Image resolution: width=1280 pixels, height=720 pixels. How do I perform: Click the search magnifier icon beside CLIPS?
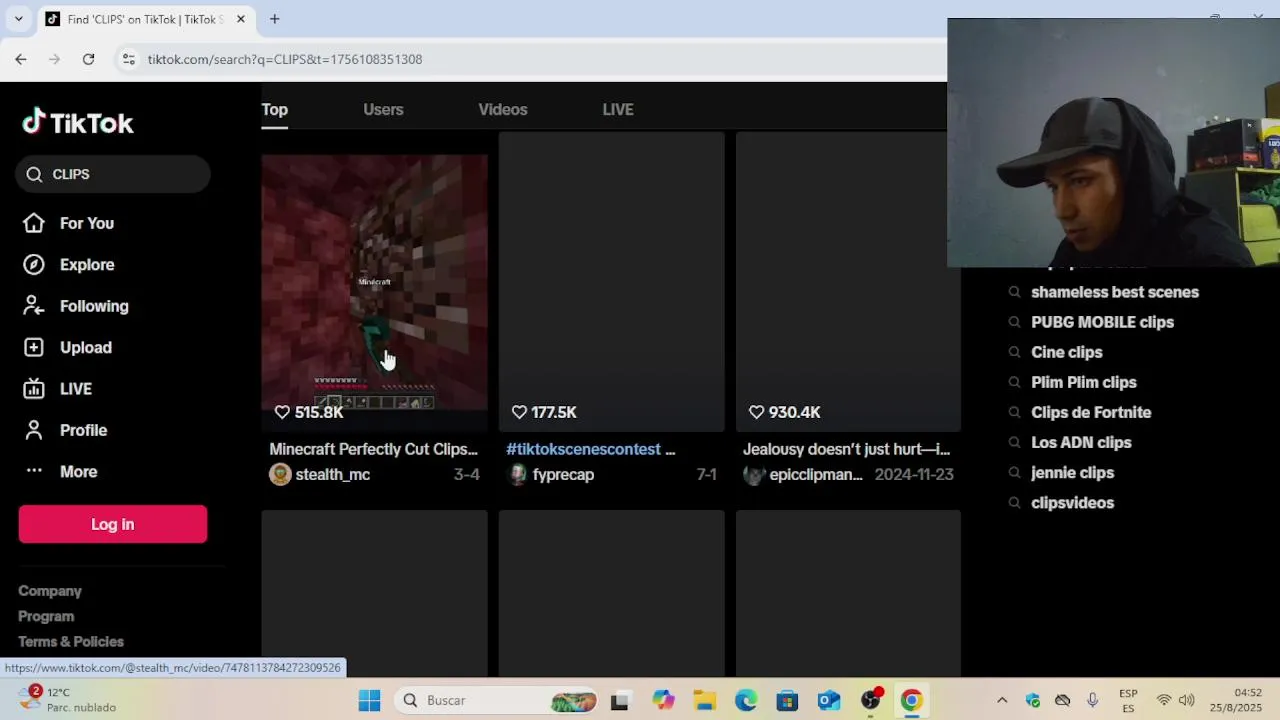pyautogui.click(x=34, y=174)
